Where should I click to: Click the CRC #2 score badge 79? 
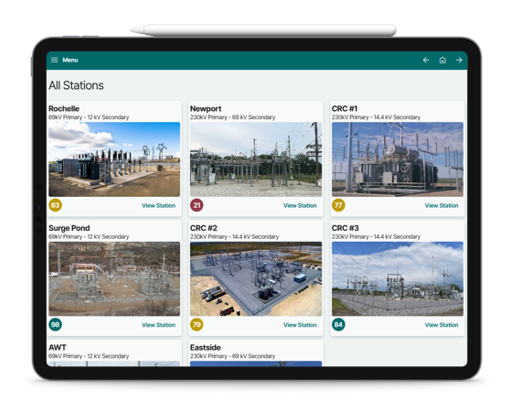pos(197,324)
